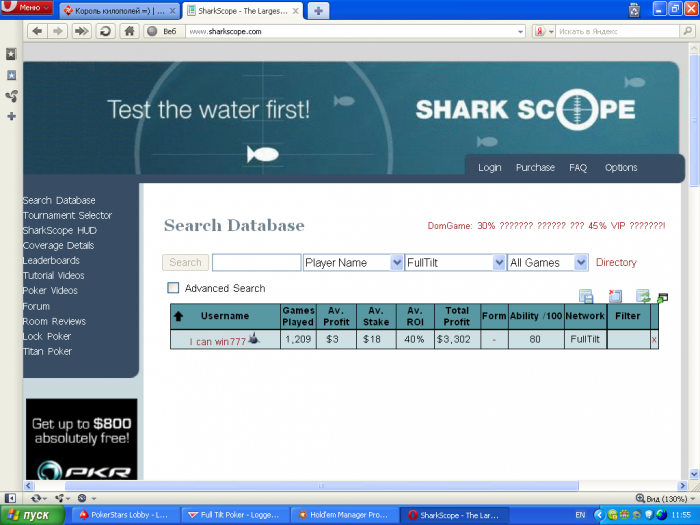
Task: Click the Login link
Action: 490,167
